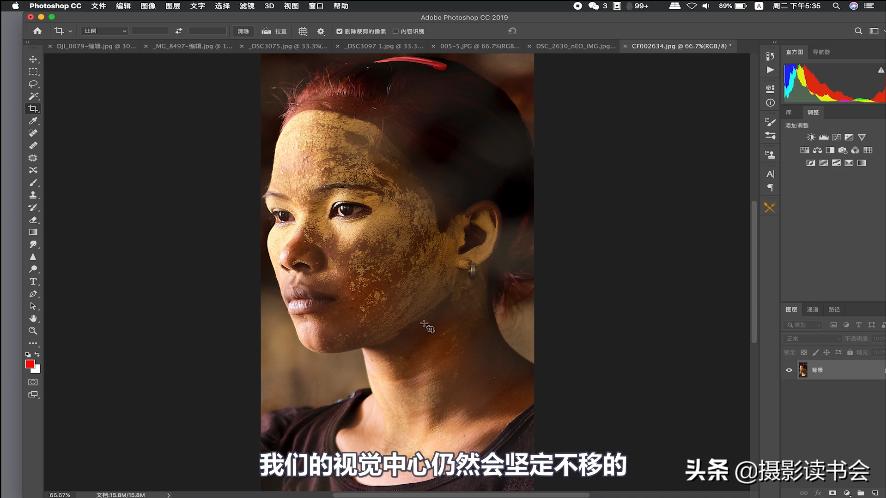Open layer blend mode dropdown
Viewport: 886px width, 498px height.
tap(811, 339)
